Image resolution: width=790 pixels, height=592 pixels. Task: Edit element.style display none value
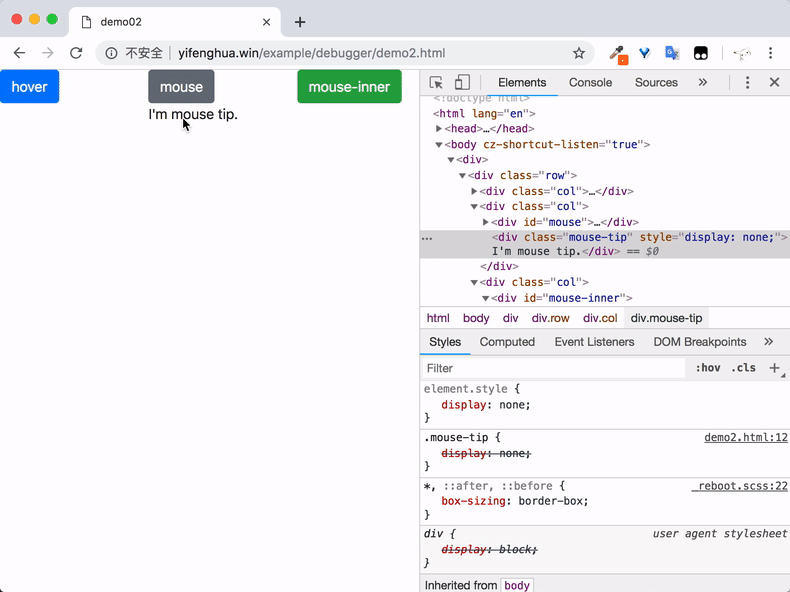[514, 405]
